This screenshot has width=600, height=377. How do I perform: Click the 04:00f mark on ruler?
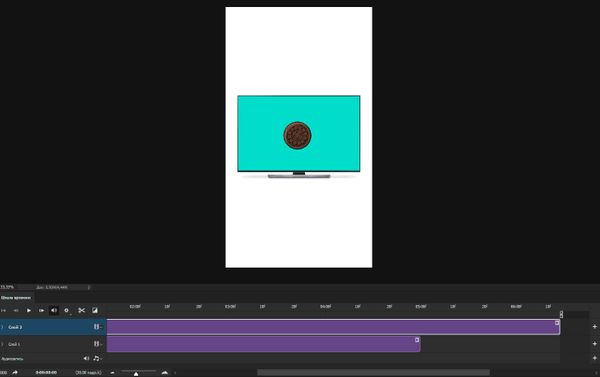click(326, 307)
